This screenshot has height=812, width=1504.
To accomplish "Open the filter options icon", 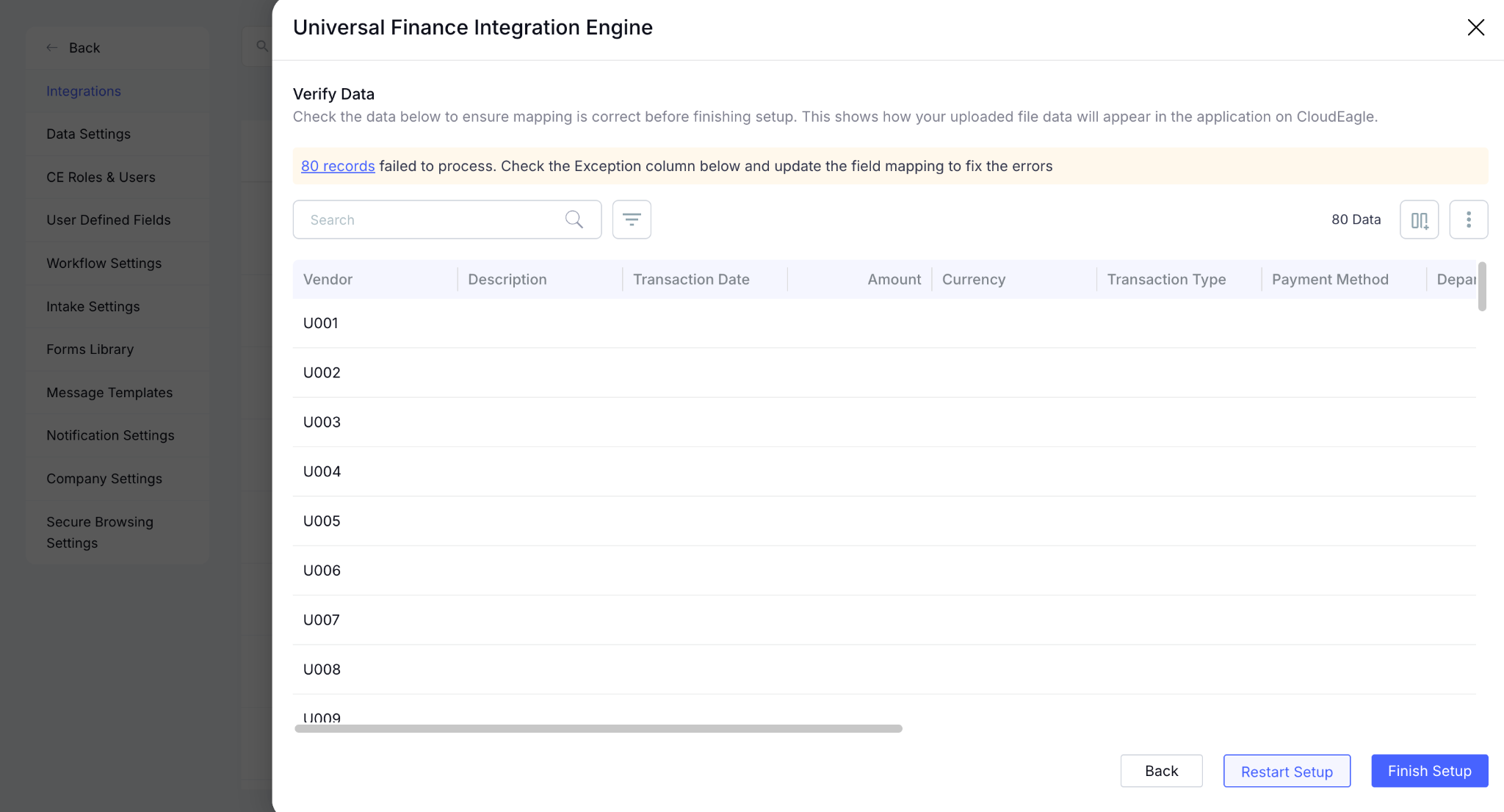I will click(632, 220).
